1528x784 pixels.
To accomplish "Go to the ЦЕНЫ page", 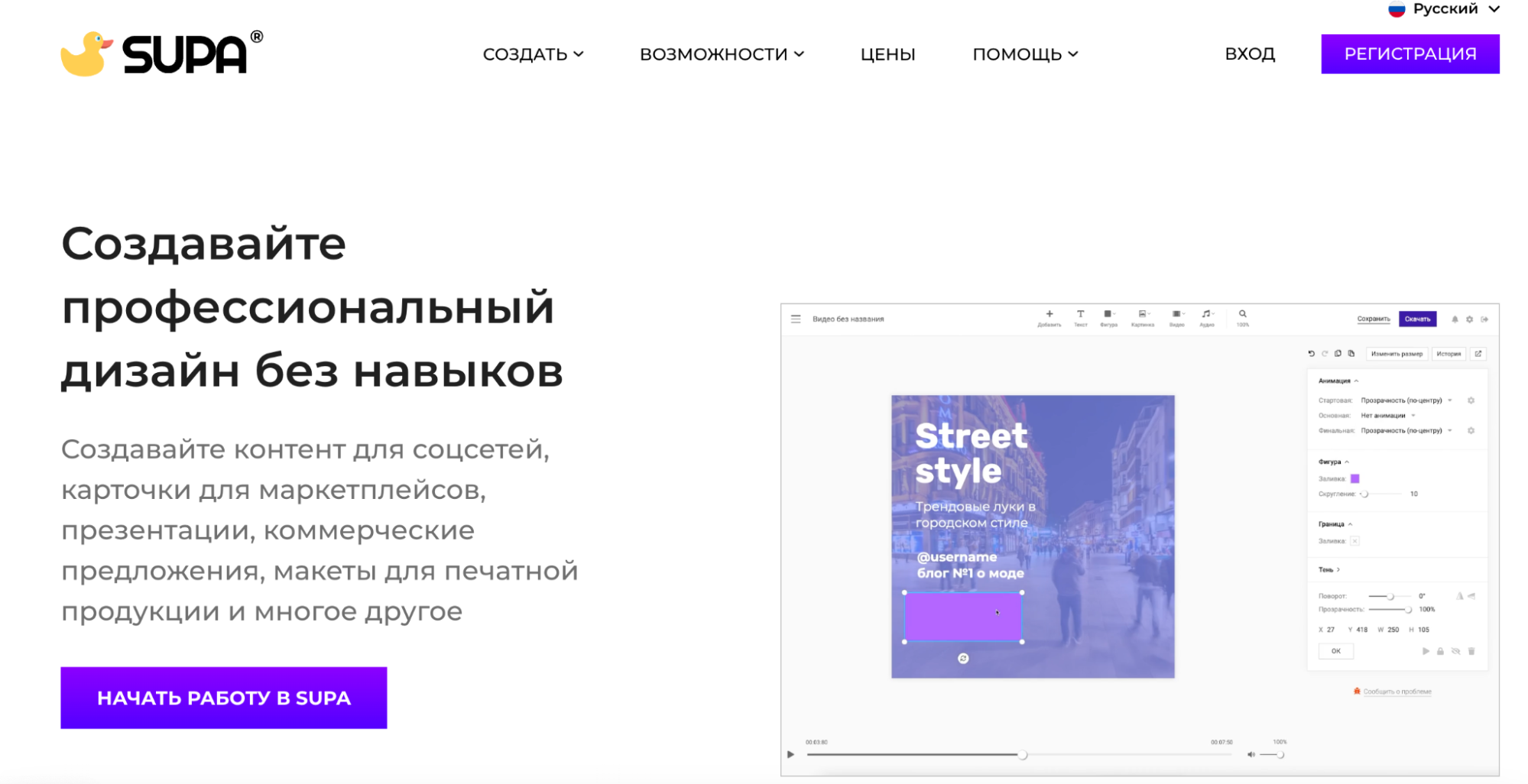I will tap(887, 54).
